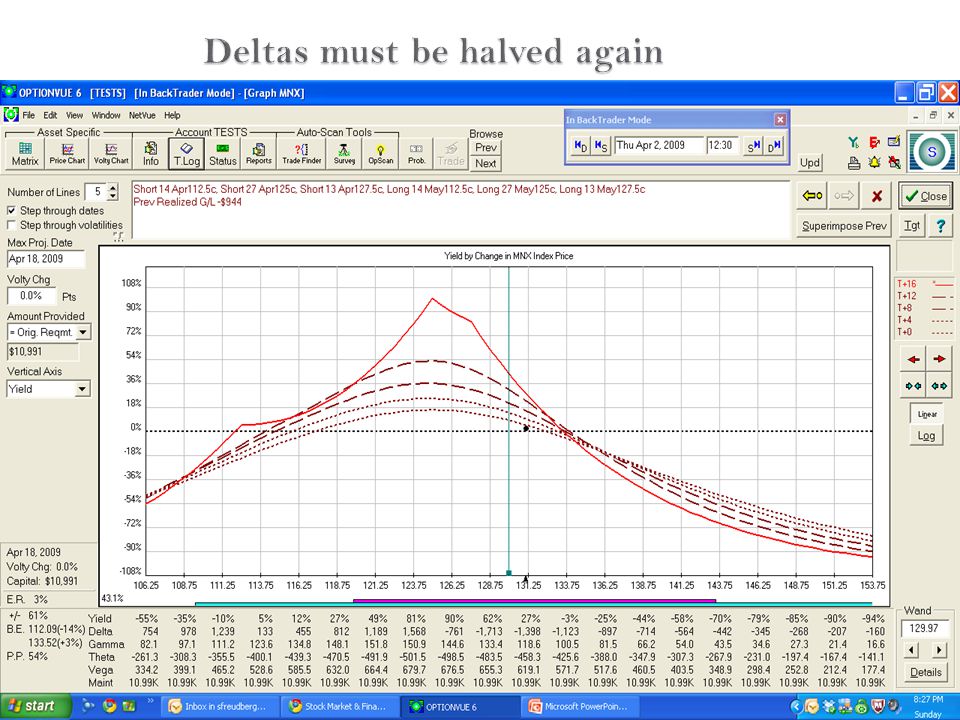Image resolution: width=960 pixels, height=720 pixels.
Task: Click the printer icon
Action: [854, 163]
